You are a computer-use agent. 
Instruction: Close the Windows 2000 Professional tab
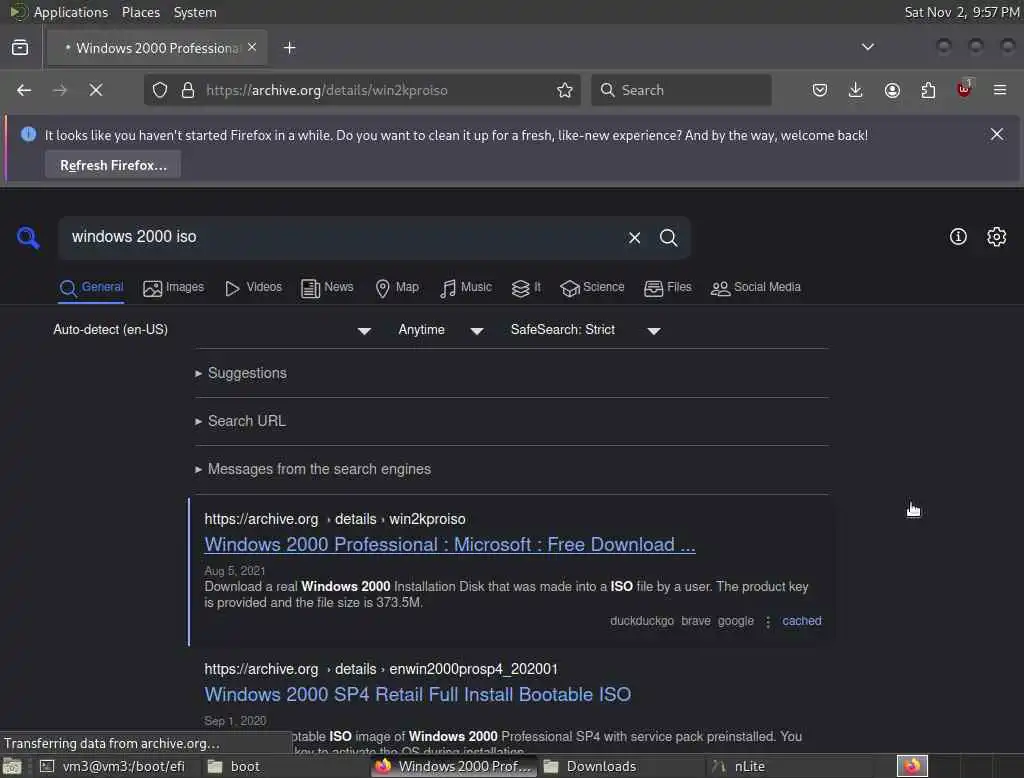click(x=252, y=47)
